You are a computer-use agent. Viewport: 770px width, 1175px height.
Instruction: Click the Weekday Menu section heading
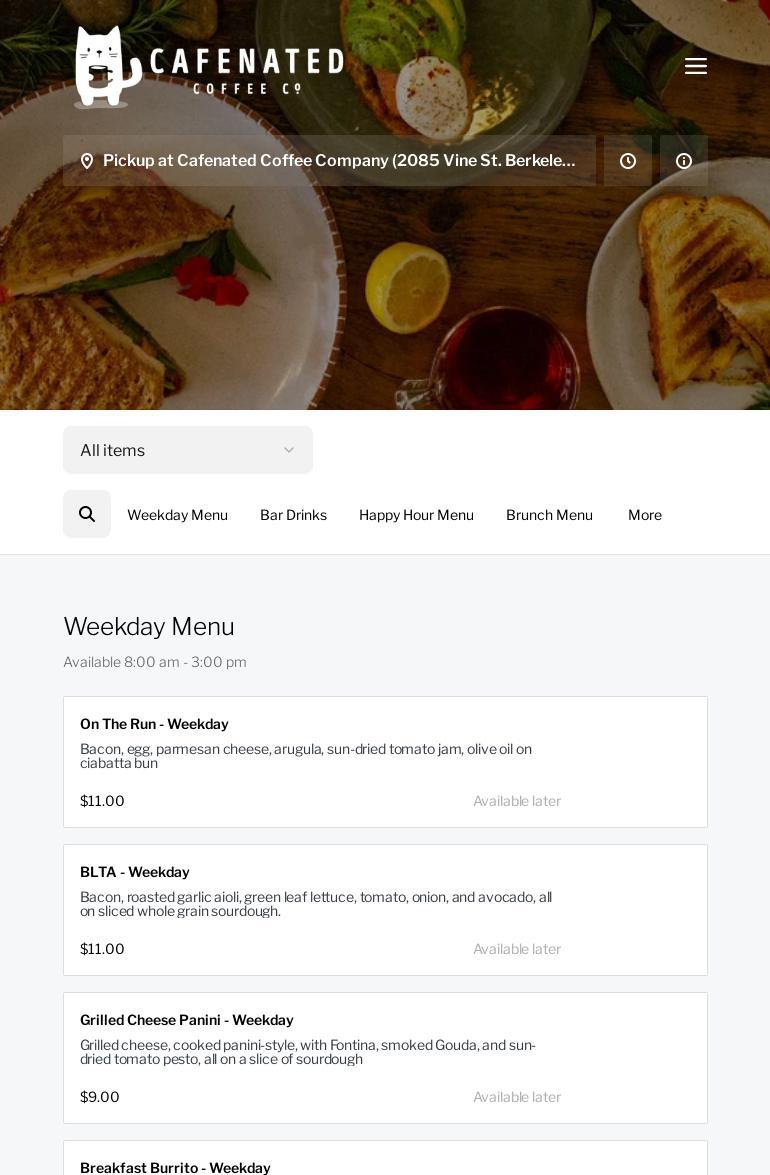click(149, 627)
